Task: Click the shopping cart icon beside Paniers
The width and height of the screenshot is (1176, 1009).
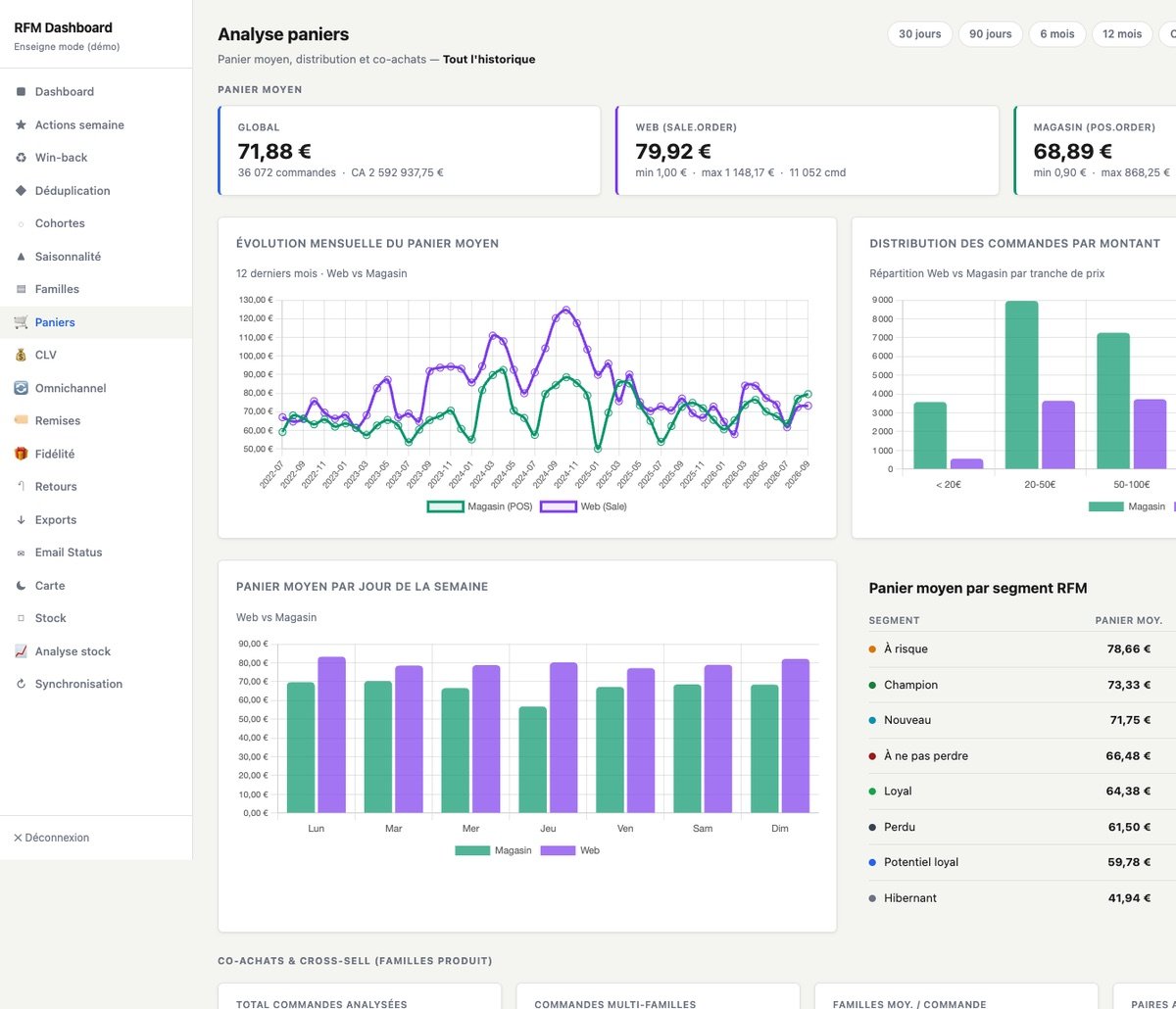Action: pos(21,322)
